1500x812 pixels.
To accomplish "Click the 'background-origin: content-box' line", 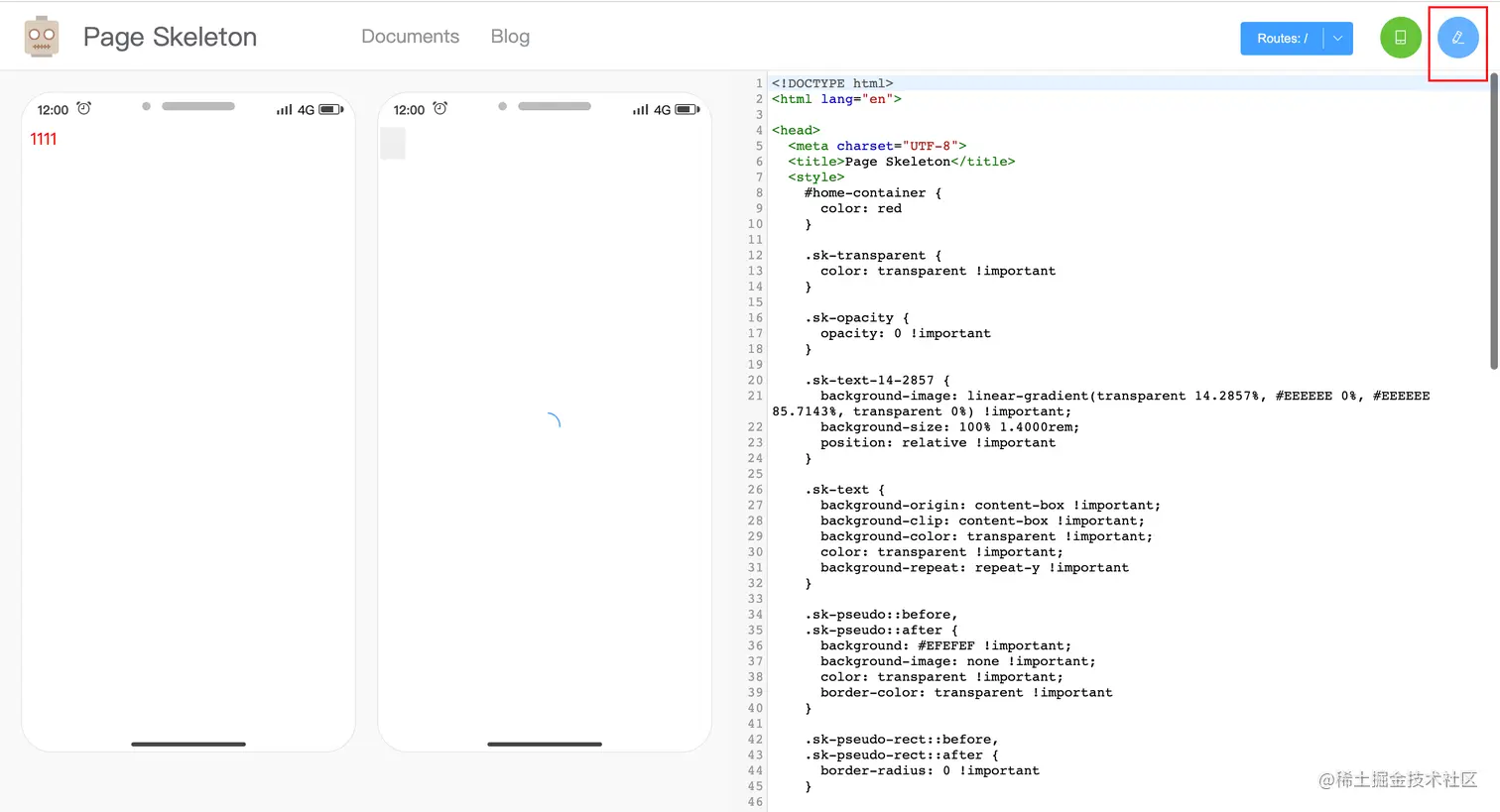I will click(x=991, y=505).
